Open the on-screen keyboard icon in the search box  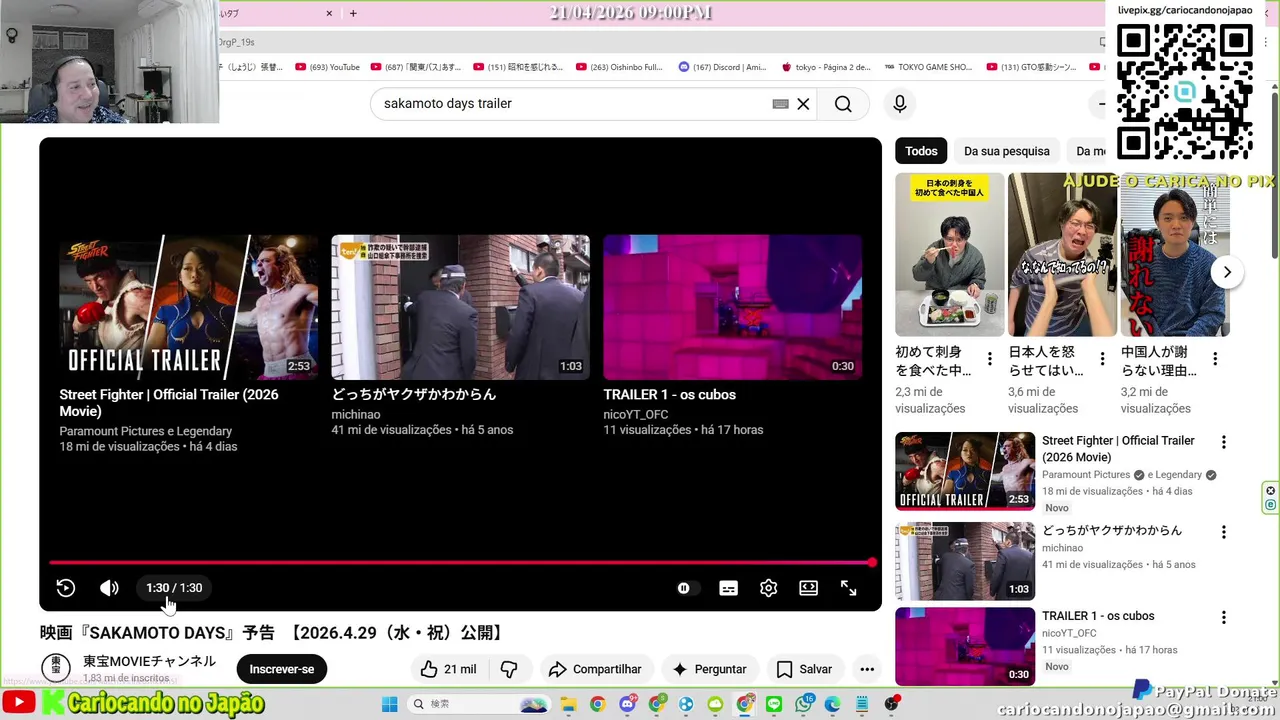click(781, 104)
